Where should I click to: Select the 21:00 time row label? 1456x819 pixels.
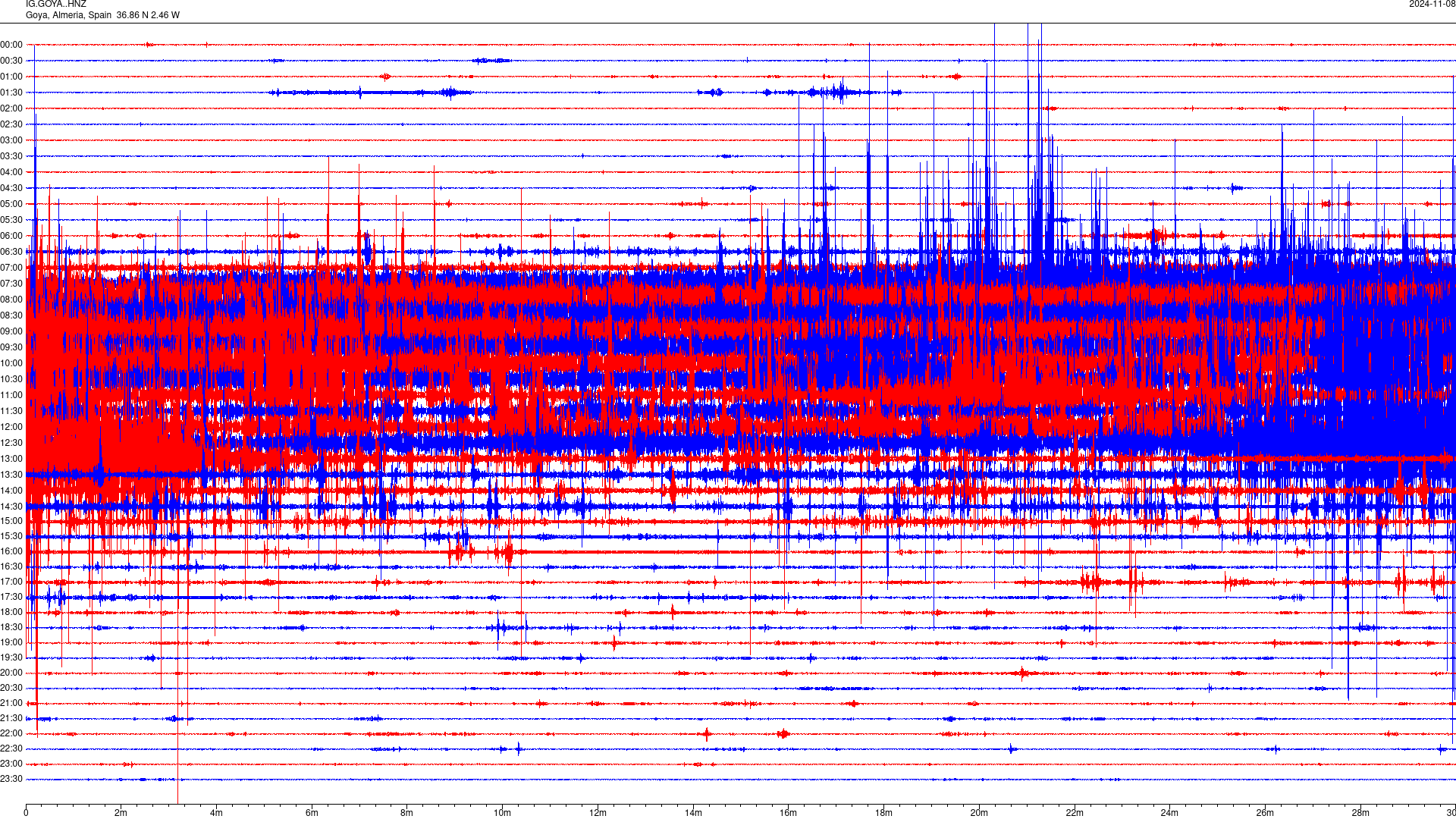(x=11, y=703)
